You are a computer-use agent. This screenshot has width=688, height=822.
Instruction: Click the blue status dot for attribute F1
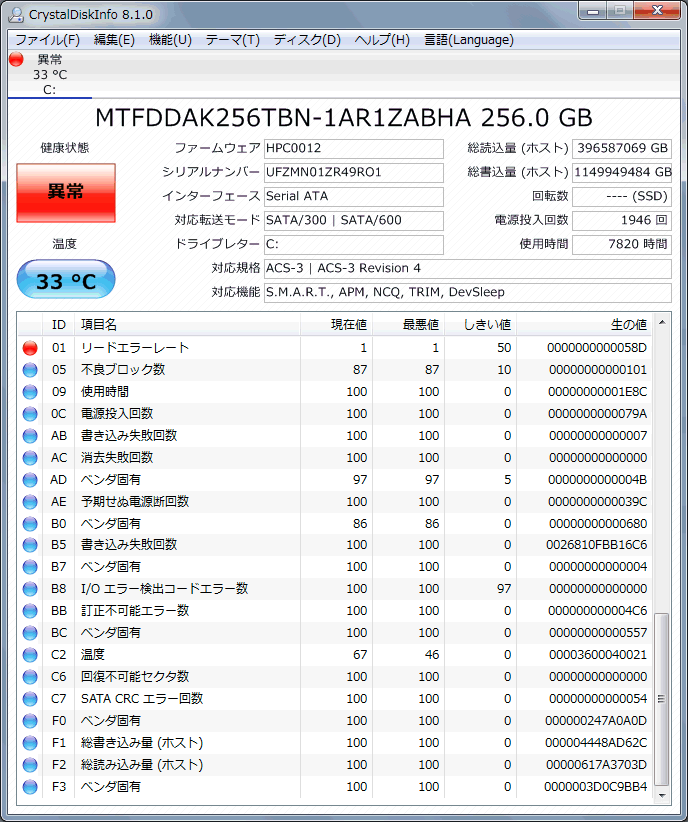click(30, 743)
